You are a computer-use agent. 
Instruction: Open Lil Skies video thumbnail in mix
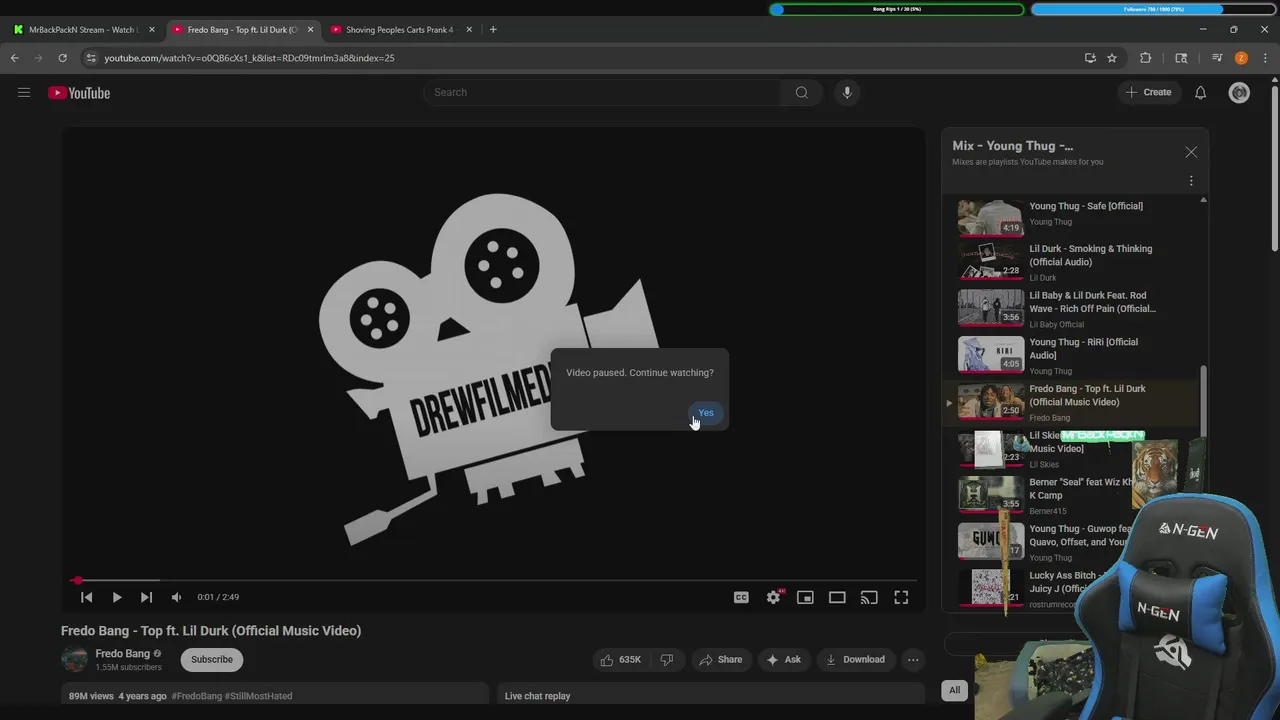(990, 449)
